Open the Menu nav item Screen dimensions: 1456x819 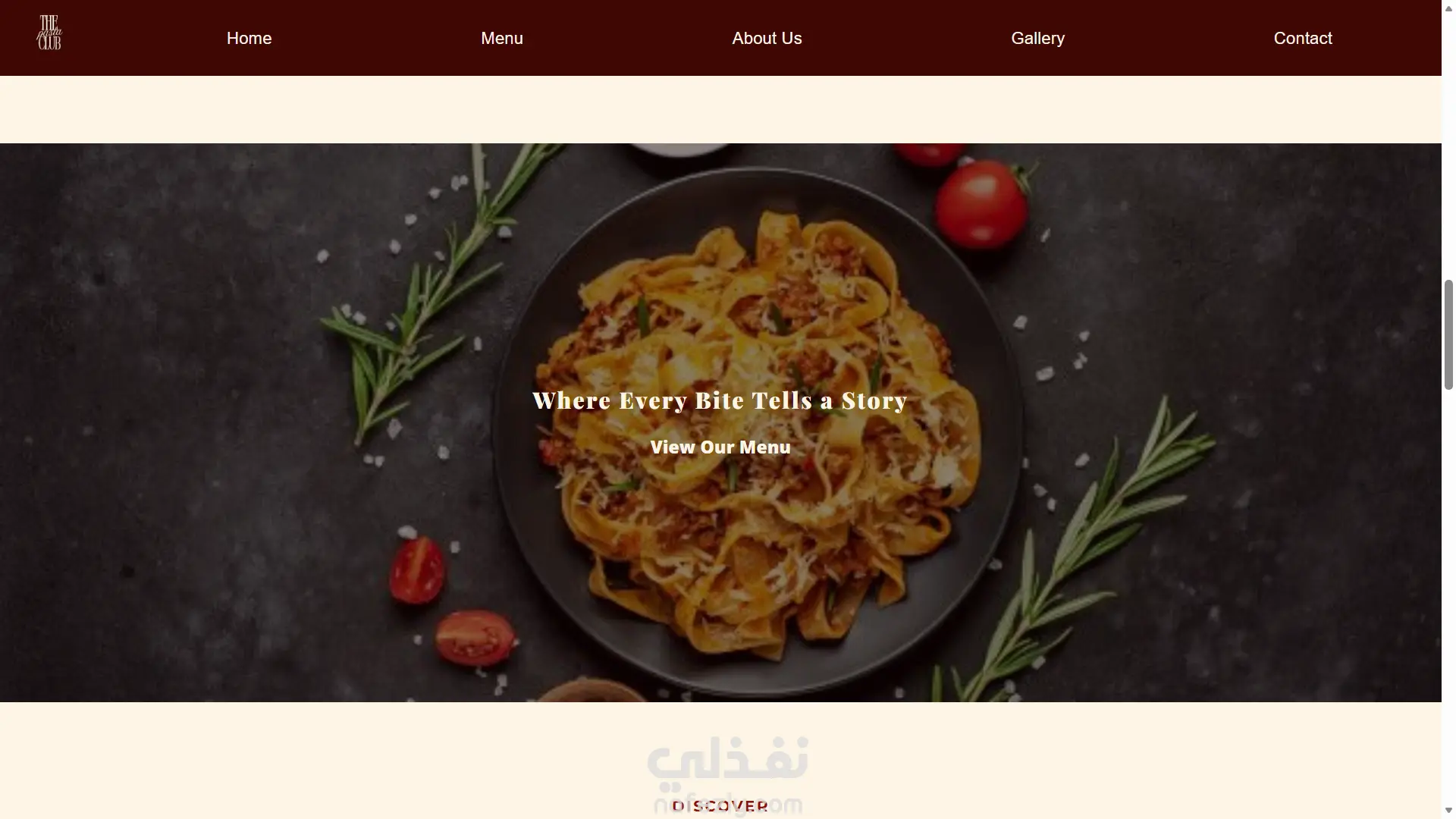click(502, 38)
